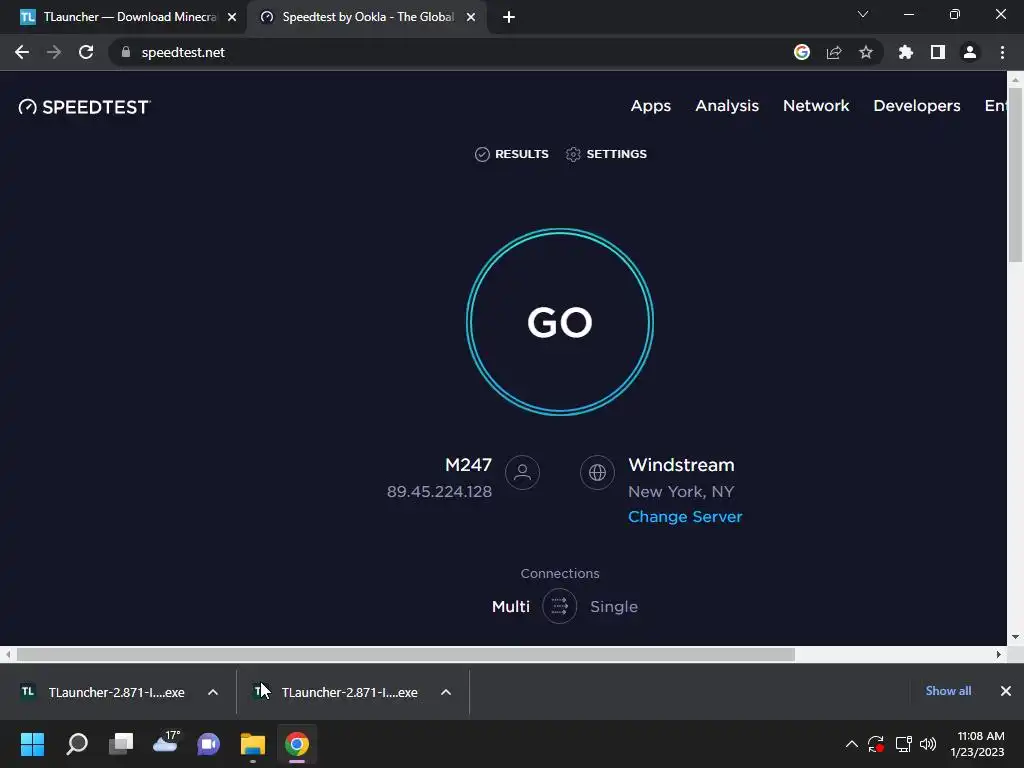The image size is (1024, 768).
Task: Open second TLauncher-2.871 download item
Action: (x=336, y=692)
